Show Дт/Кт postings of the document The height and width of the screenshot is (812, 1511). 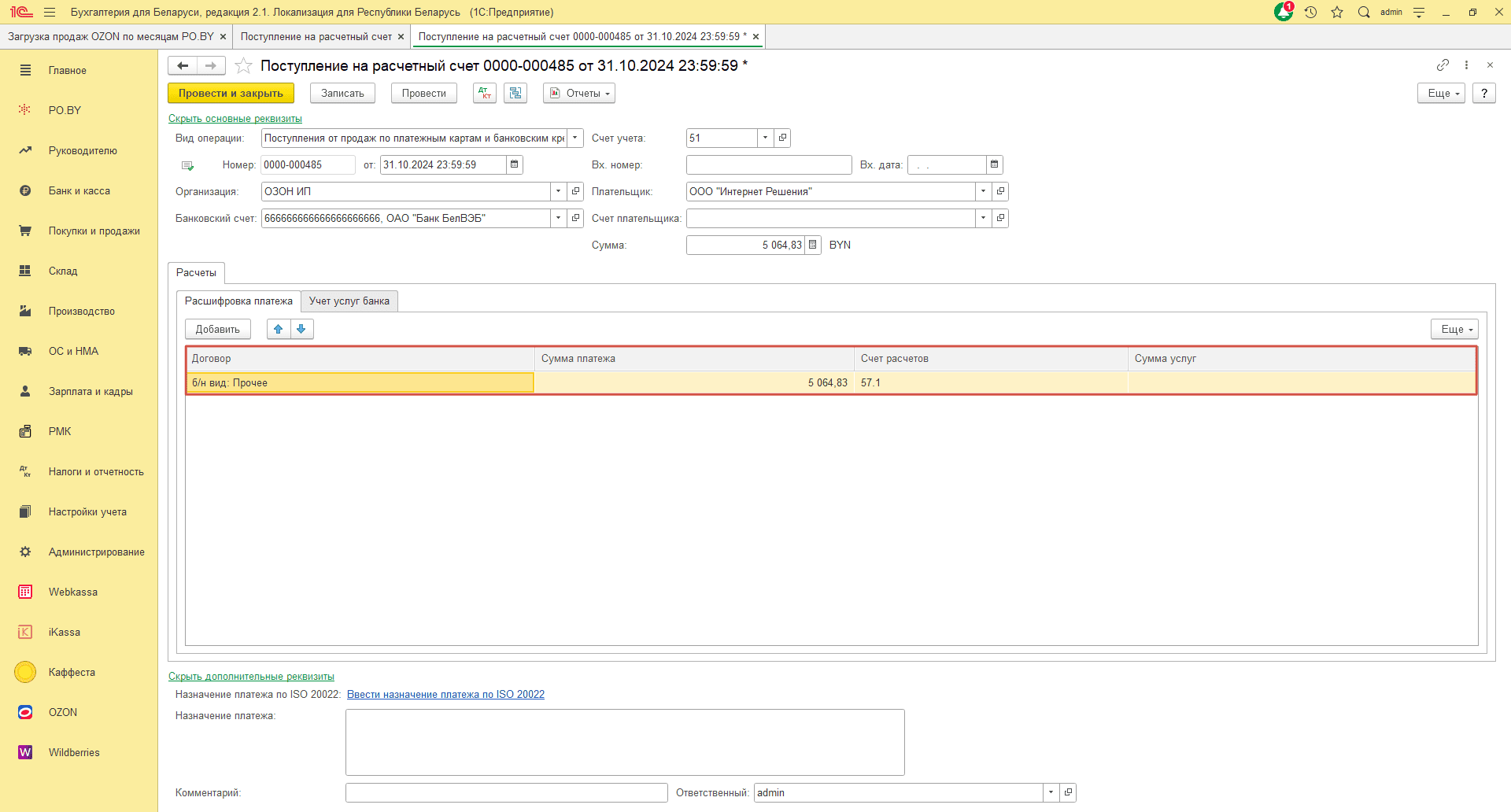[x=485, y=93]
